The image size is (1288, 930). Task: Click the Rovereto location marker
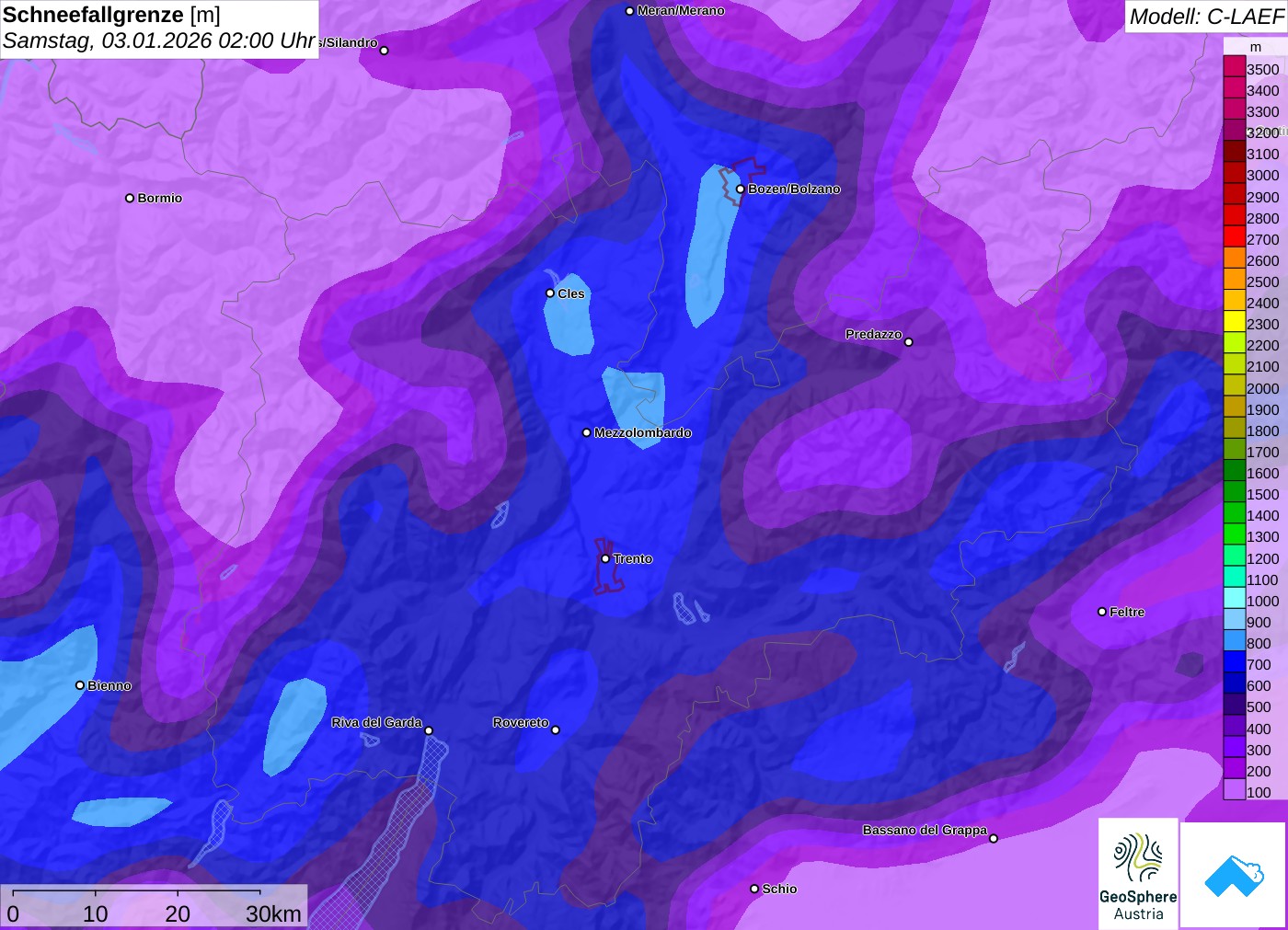coord(556,730)
